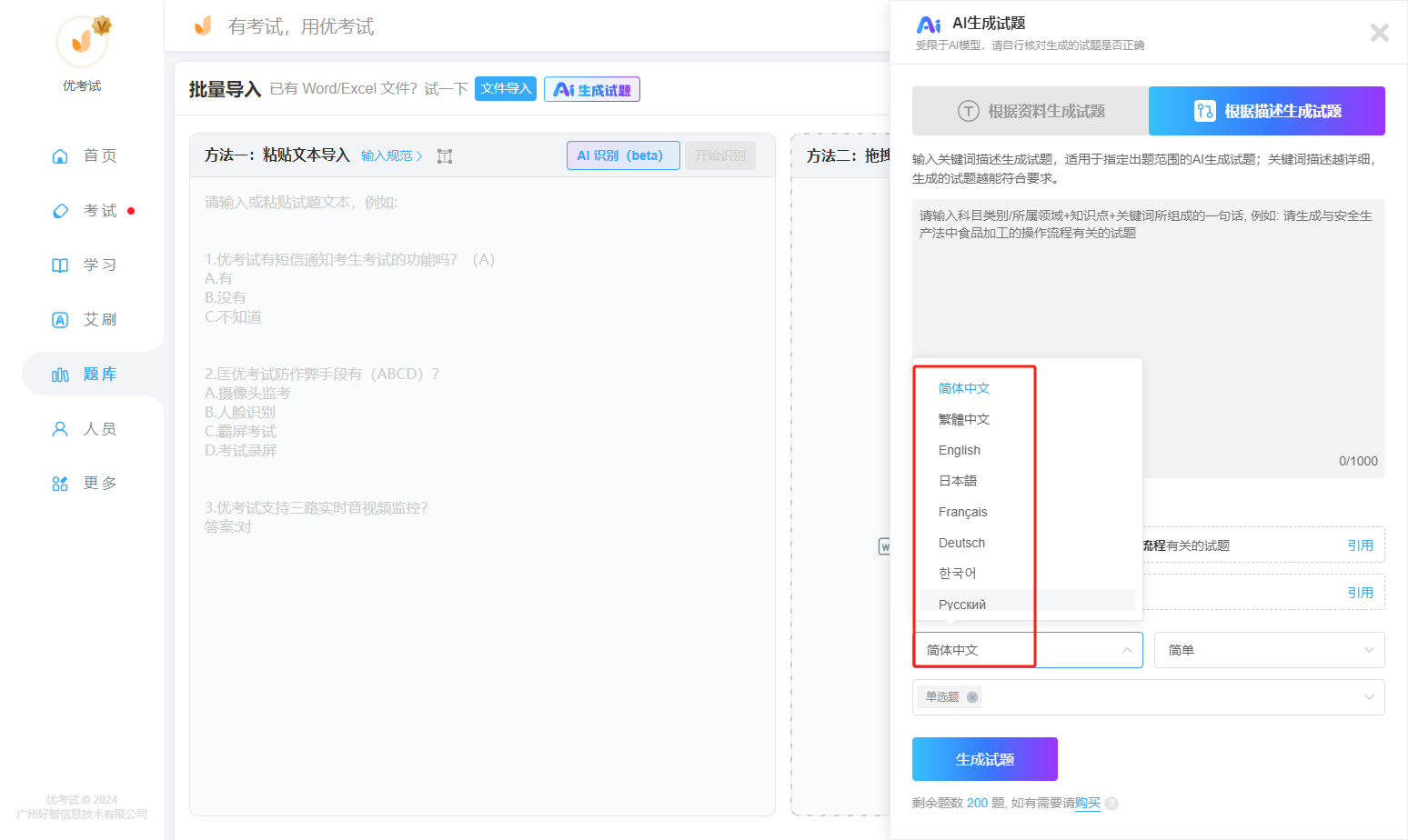1408x840 pixels.
Task: Click the AI logo in panel header
Action: (x=929, y=25)
